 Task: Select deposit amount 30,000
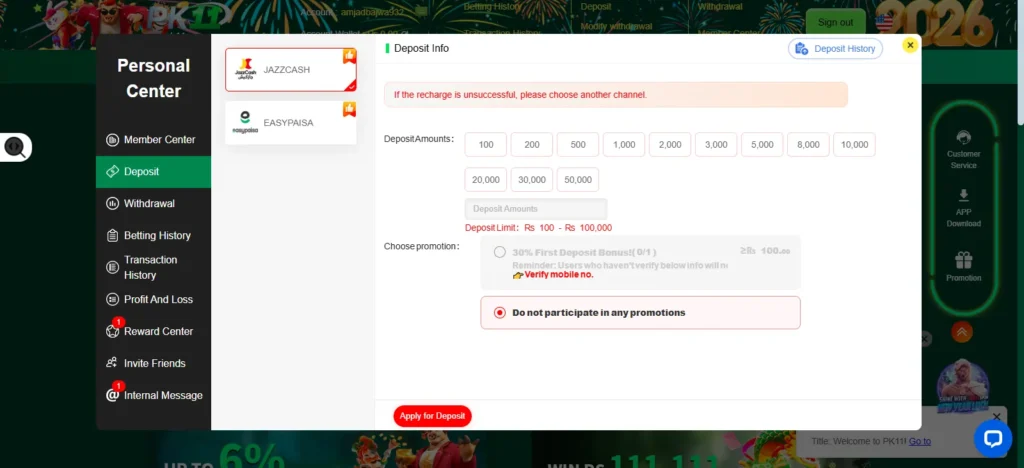click(x=532, y=179)
